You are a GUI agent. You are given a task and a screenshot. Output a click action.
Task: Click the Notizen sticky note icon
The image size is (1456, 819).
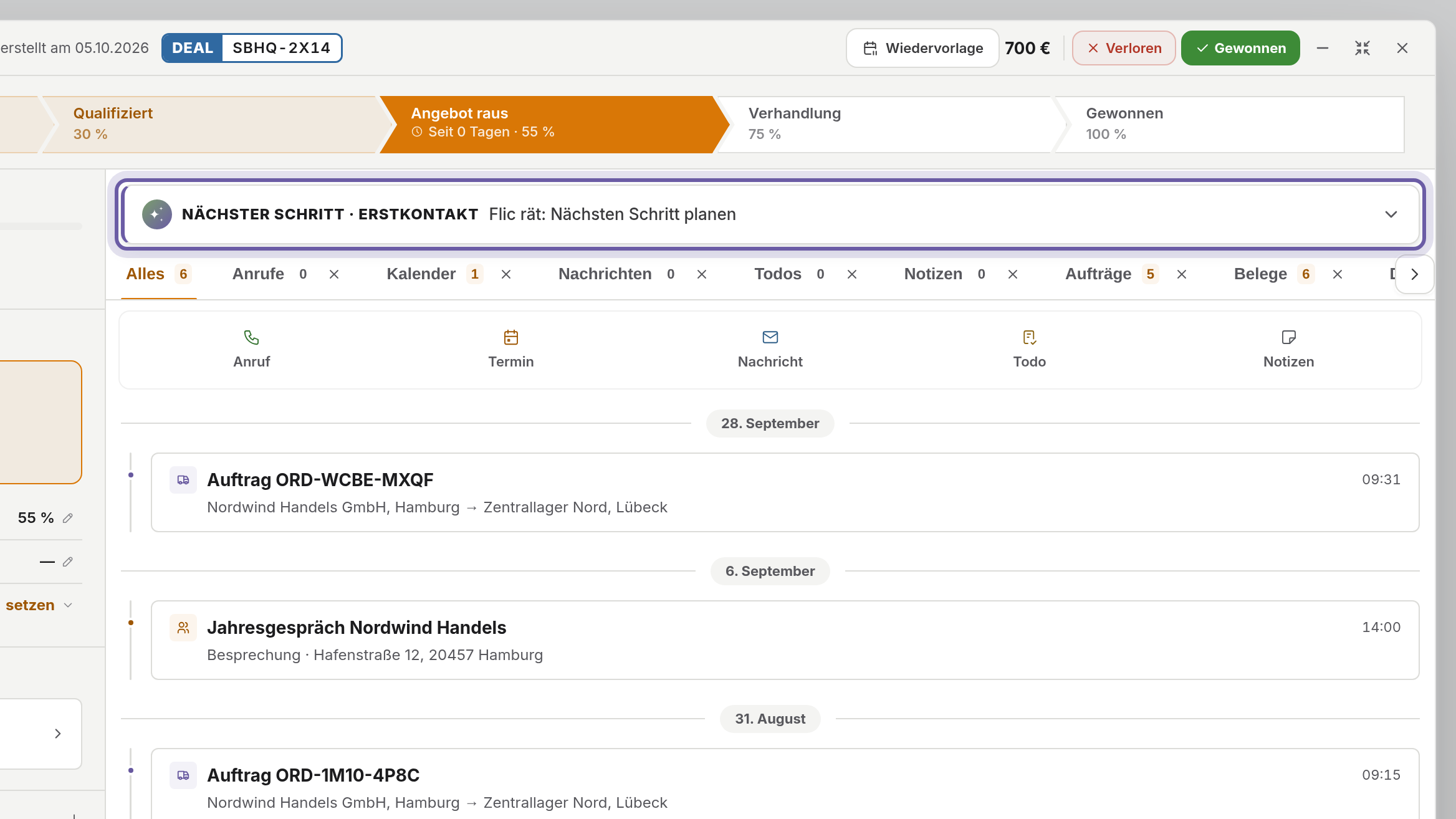[x=1288, y=337]
